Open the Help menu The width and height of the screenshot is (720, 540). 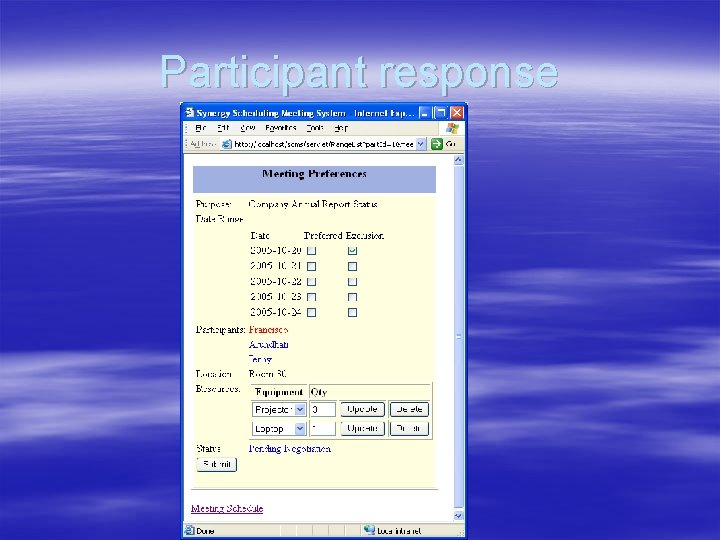pyautogui.click(x=341, y=128)
